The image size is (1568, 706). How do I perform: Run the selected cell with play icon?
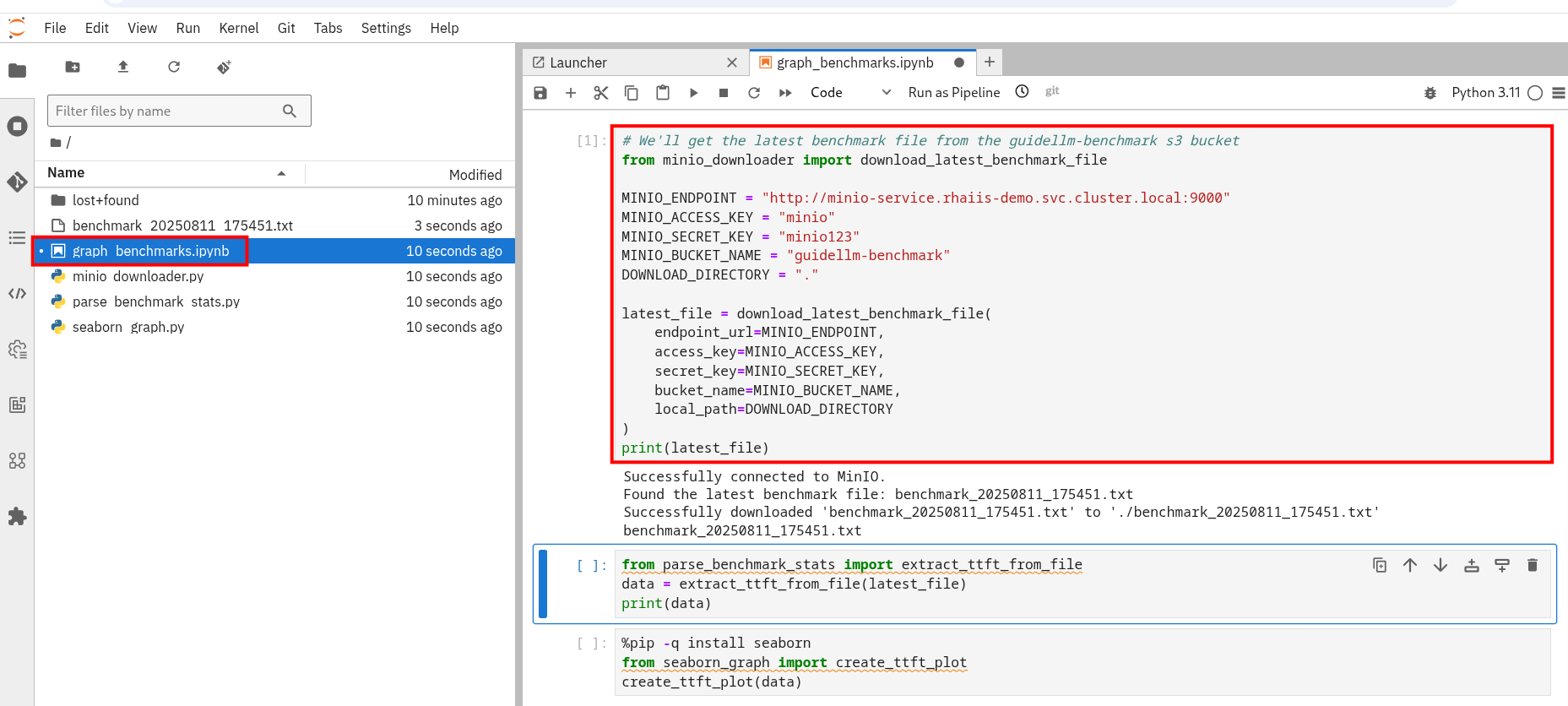tap(693, 93)
